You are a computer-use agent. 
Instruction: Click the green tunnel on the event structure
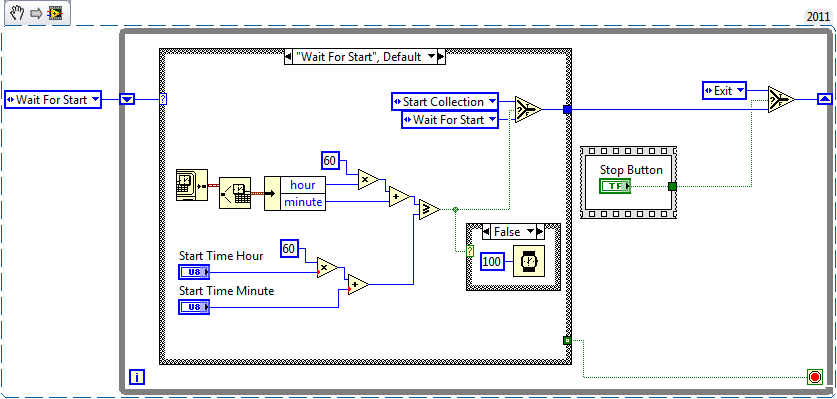point(672,186)
